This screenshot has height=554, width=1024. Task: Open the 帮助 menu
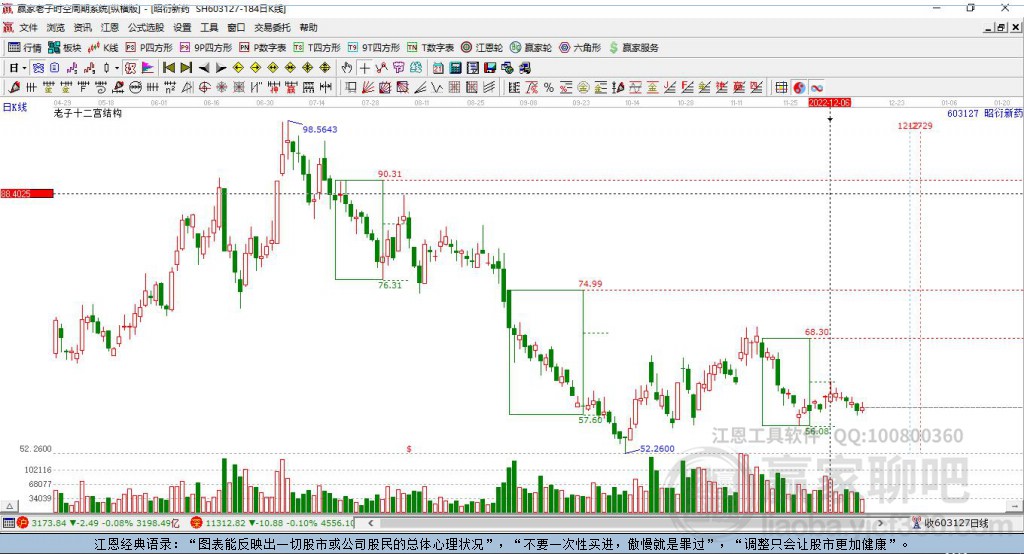click(x=308, y=27)
